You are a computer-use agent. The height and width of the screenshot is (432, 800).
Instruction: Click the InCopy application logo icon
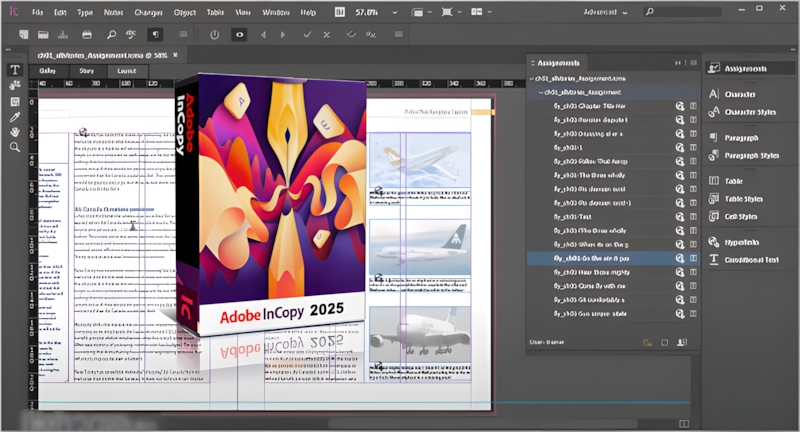click(x=14, y=11)
